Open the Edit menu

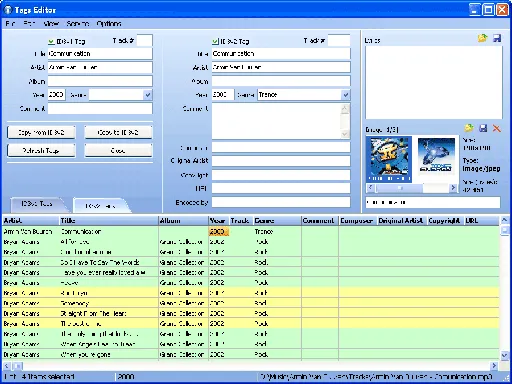tap(29, 24)
